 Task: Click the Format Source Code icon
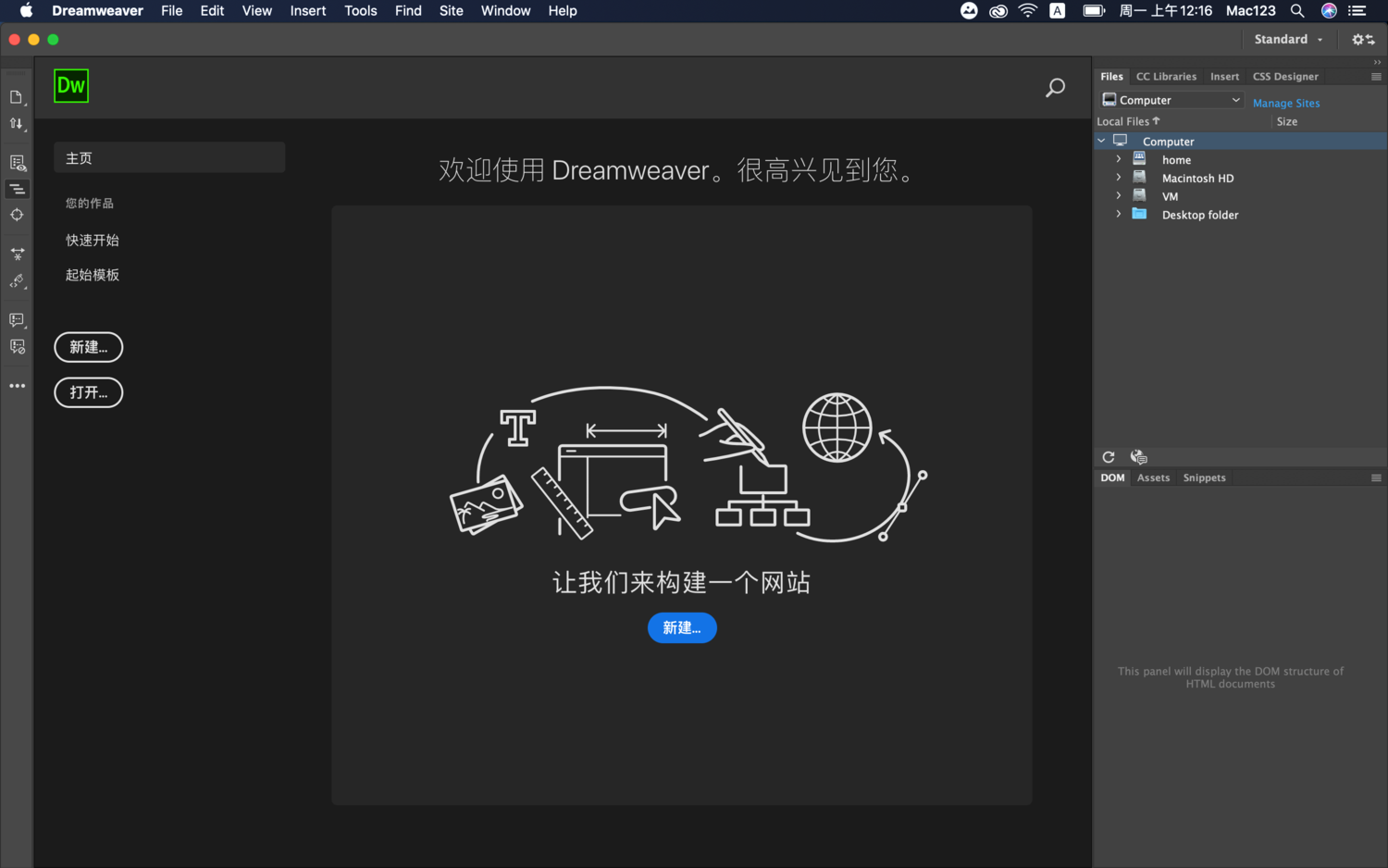[17, 281]
